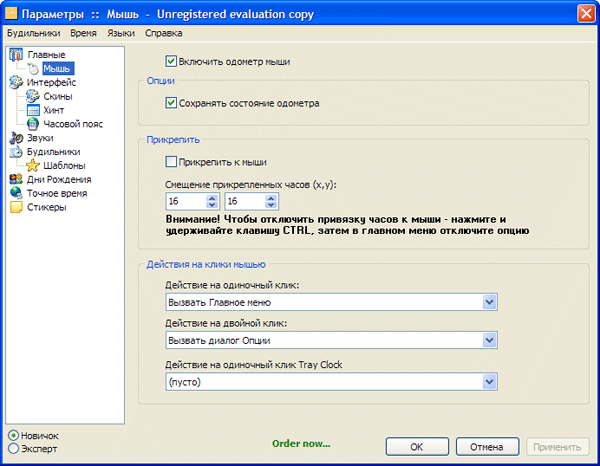600x466 pixels.
Task: Click the Часовой пояс globe icon
Action: (33, 124)
